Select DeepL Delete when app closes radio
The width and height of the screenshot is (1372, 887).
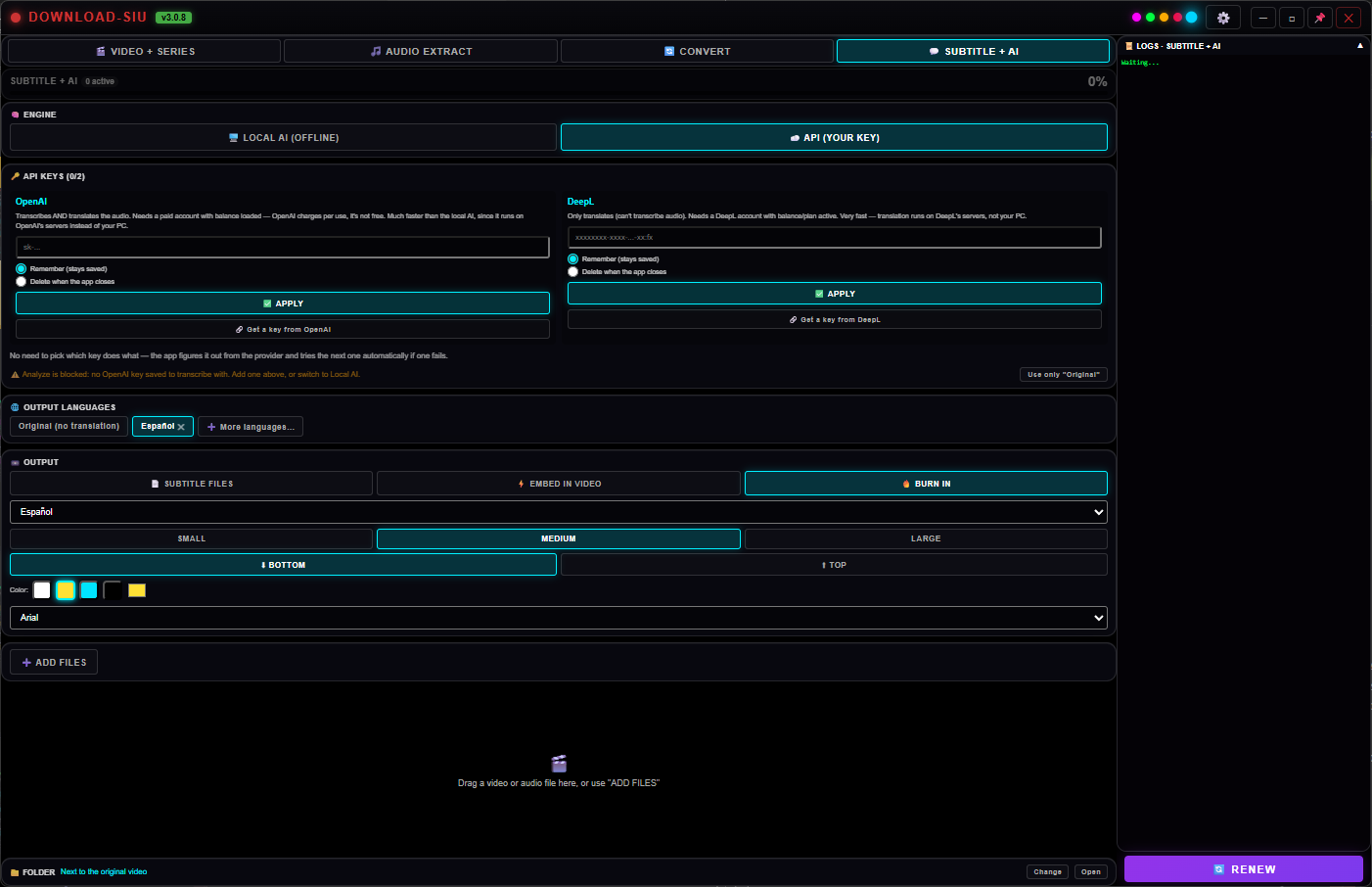(x=573, y=272)
